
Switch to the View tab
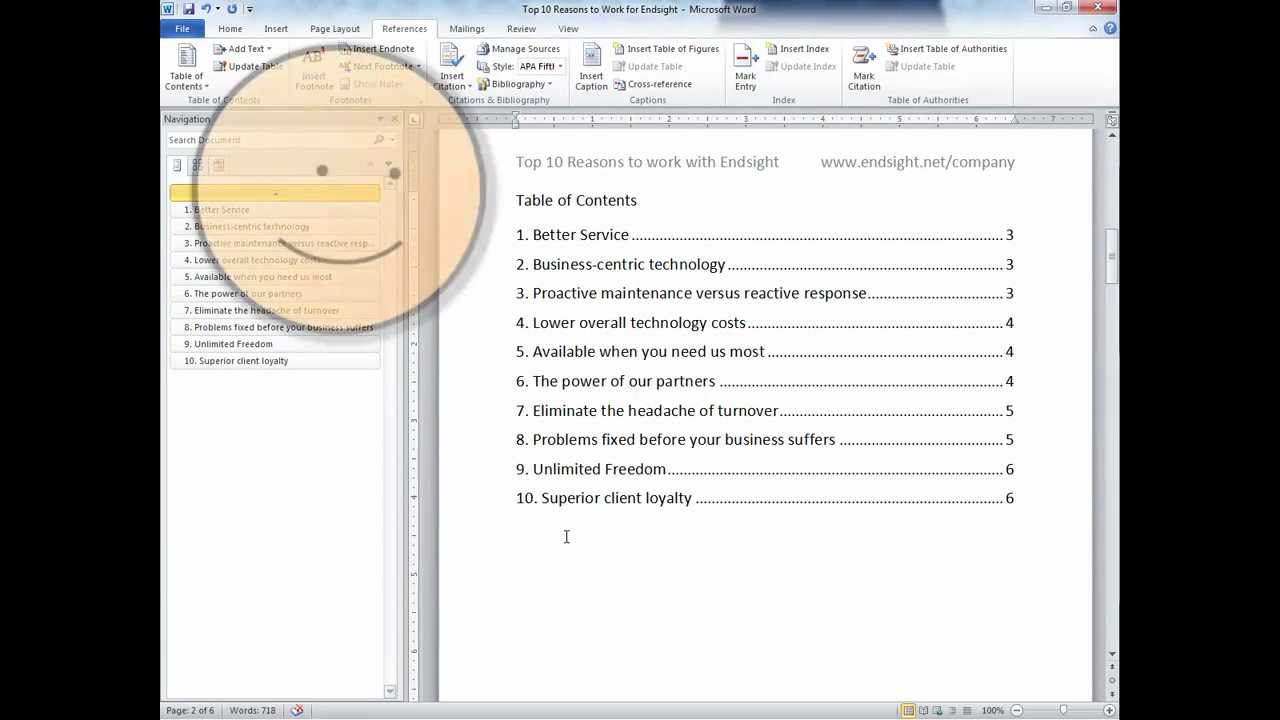[x=568, y=29]
